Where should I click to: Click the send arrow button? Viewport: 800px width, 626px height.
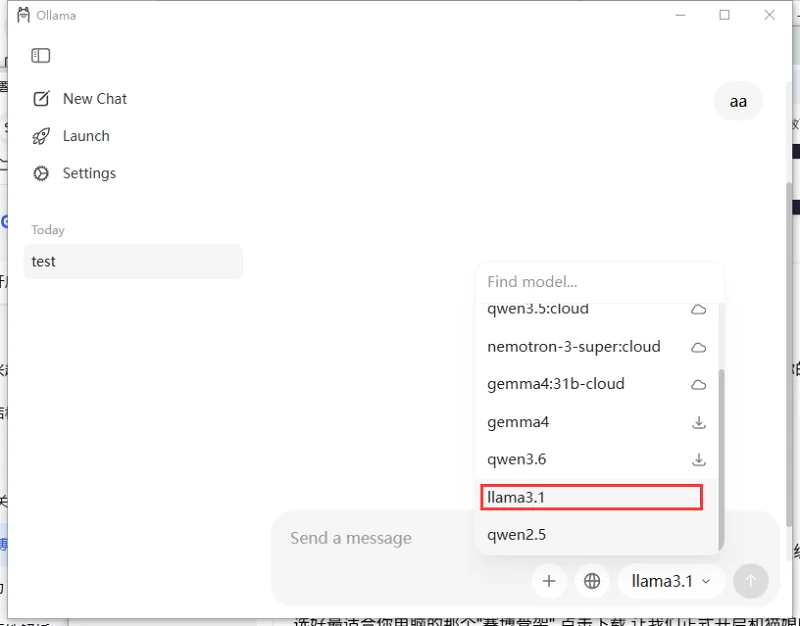(751, 581)
